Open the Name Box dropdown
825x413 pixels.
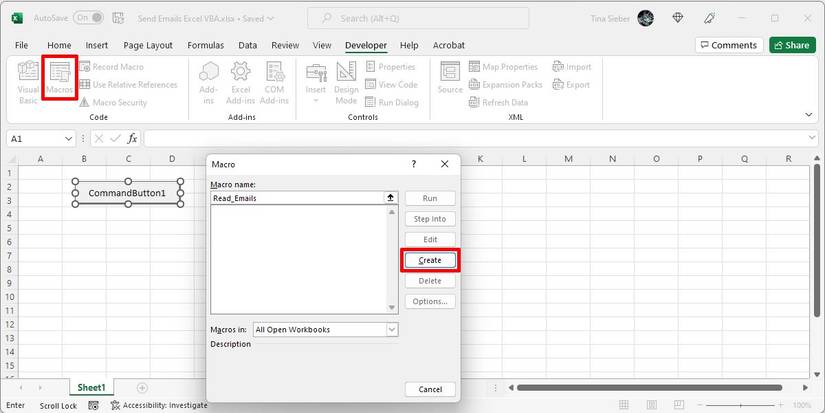click(68, 139)
